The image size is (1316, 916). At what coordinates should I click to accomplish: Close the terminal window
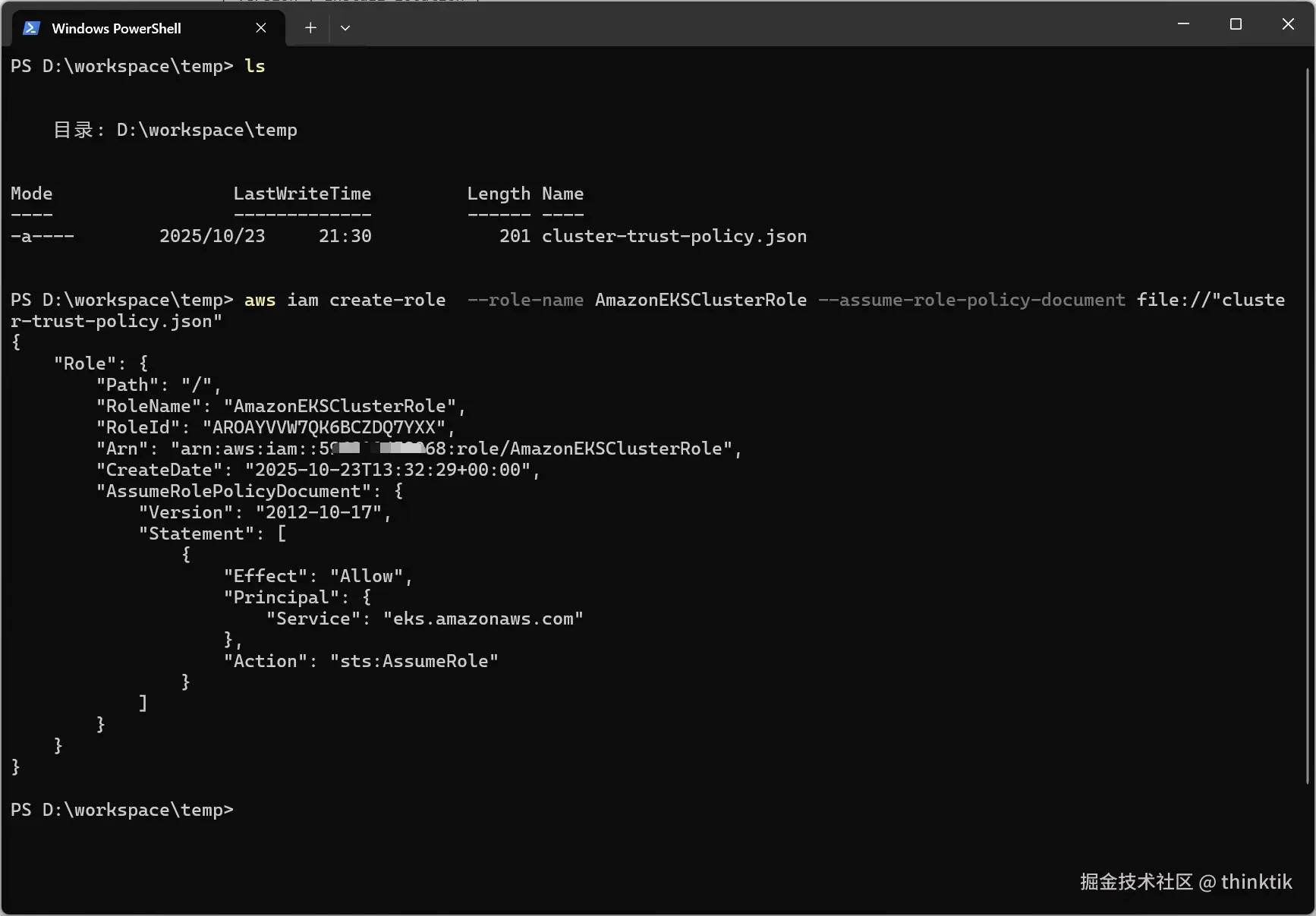1288,24
